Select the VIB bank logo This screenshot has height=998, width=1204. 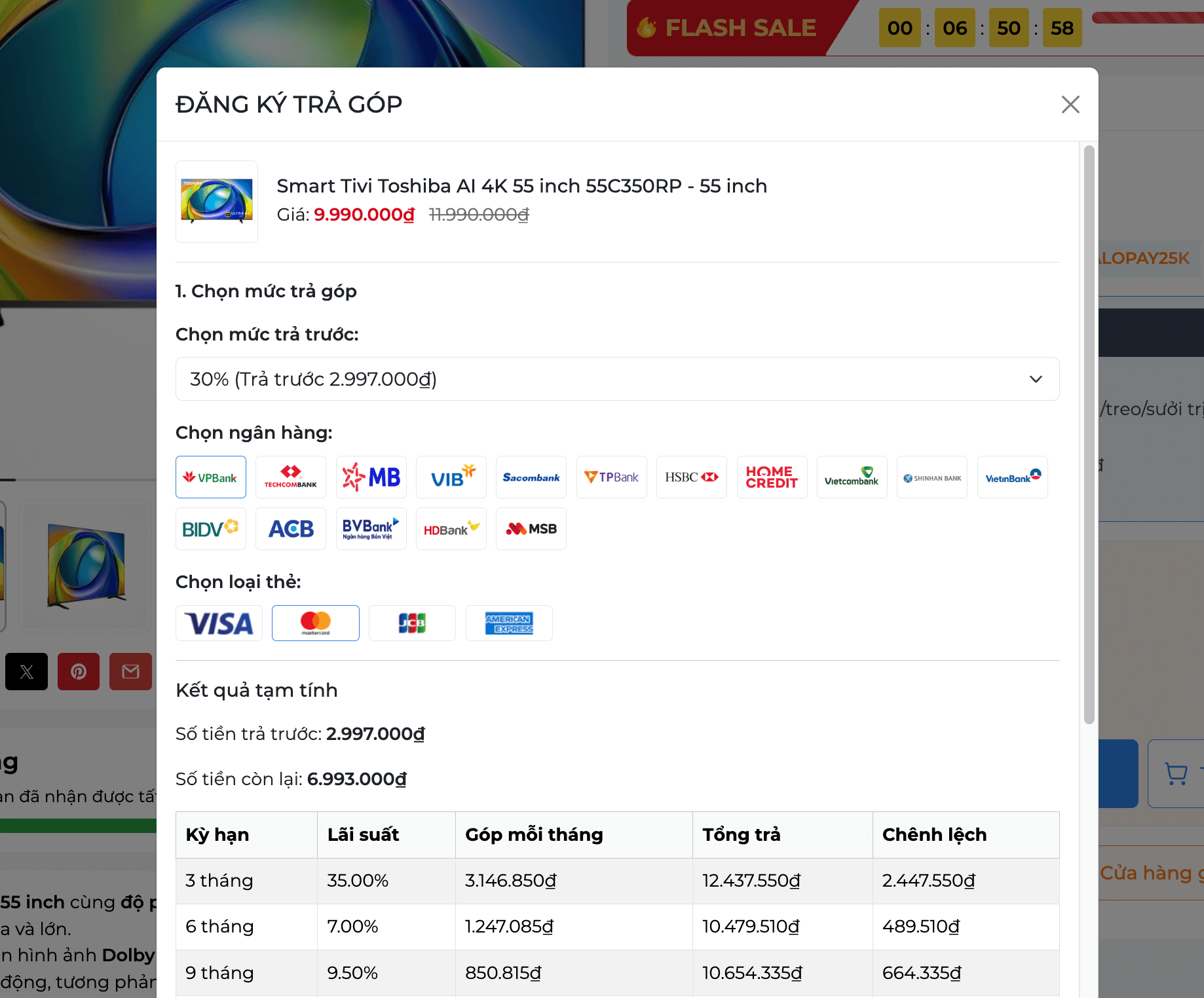click(451, 477)
